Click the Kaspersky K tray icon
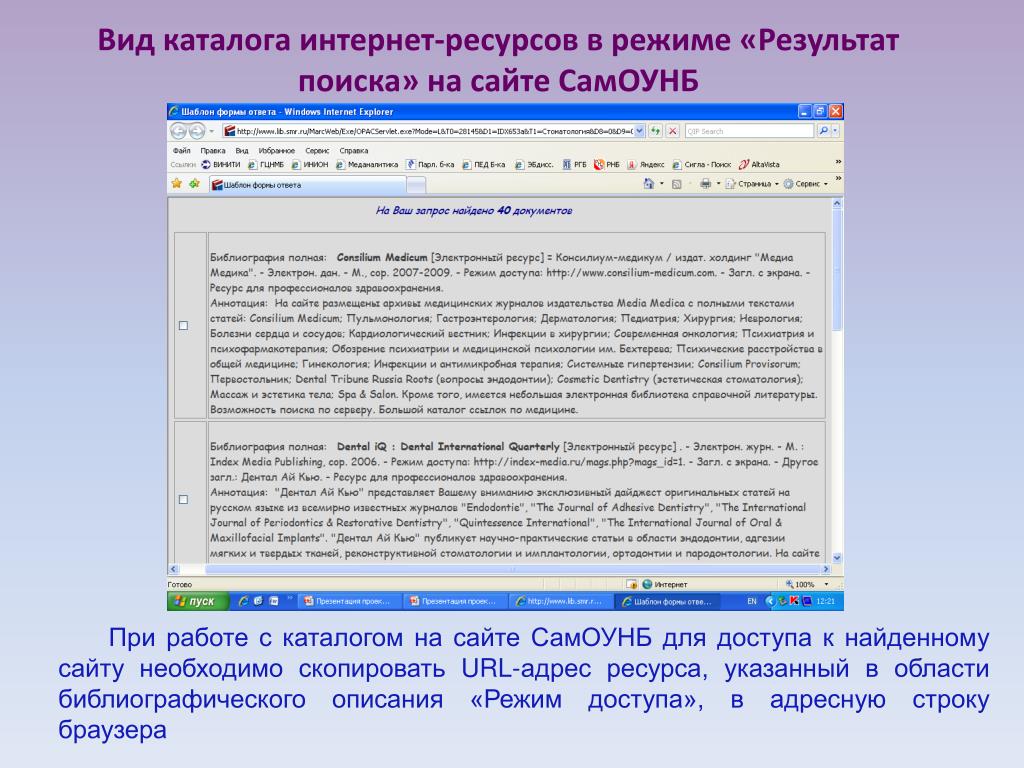 794,601
